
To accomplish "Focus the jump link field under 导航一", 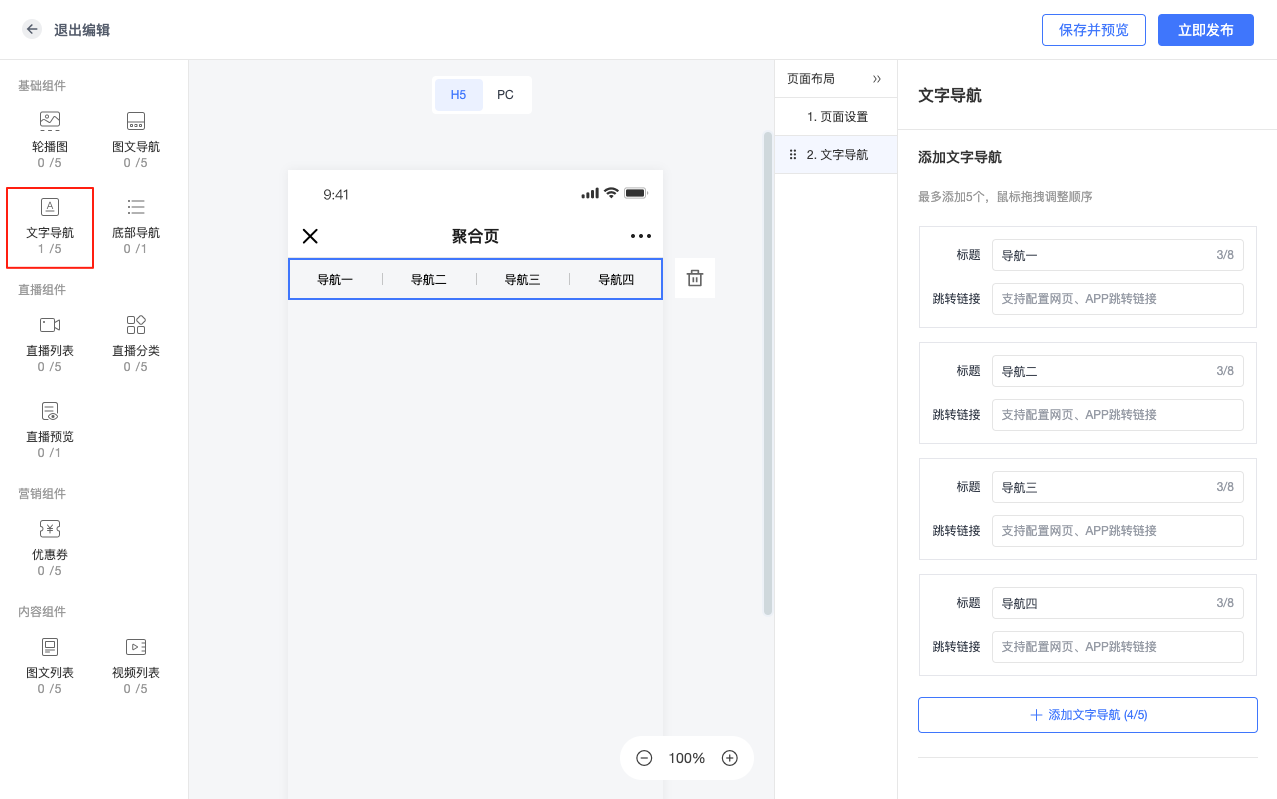I will coord(1117,299).
